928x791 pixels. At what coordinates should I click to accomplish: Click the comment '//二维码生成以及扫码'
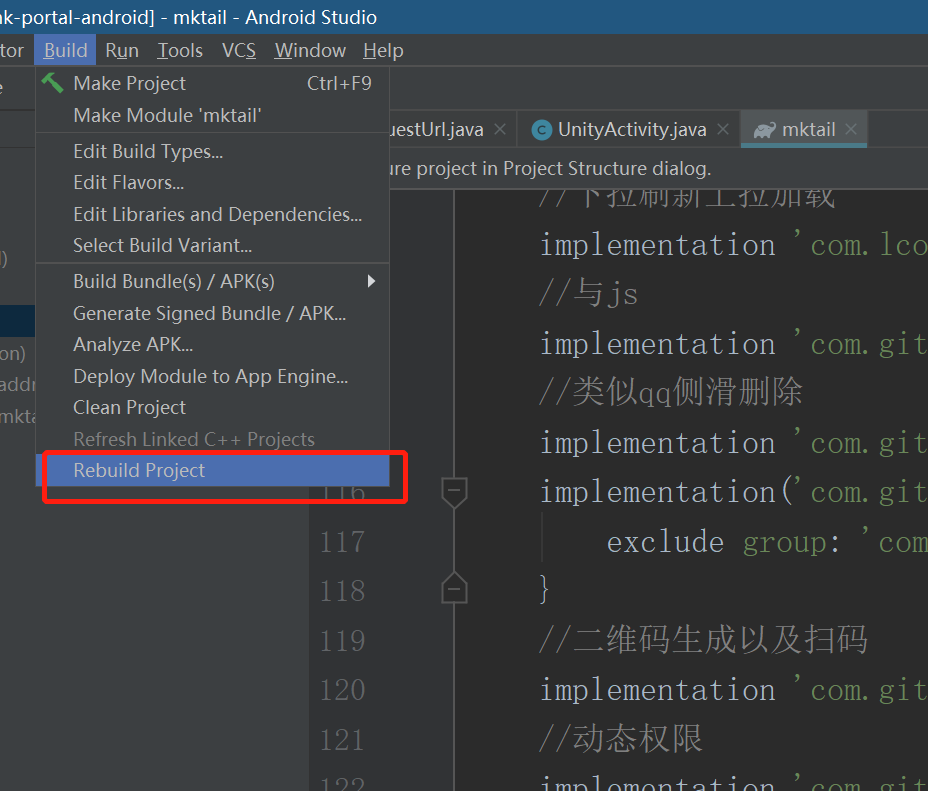(x=703, y=640)
